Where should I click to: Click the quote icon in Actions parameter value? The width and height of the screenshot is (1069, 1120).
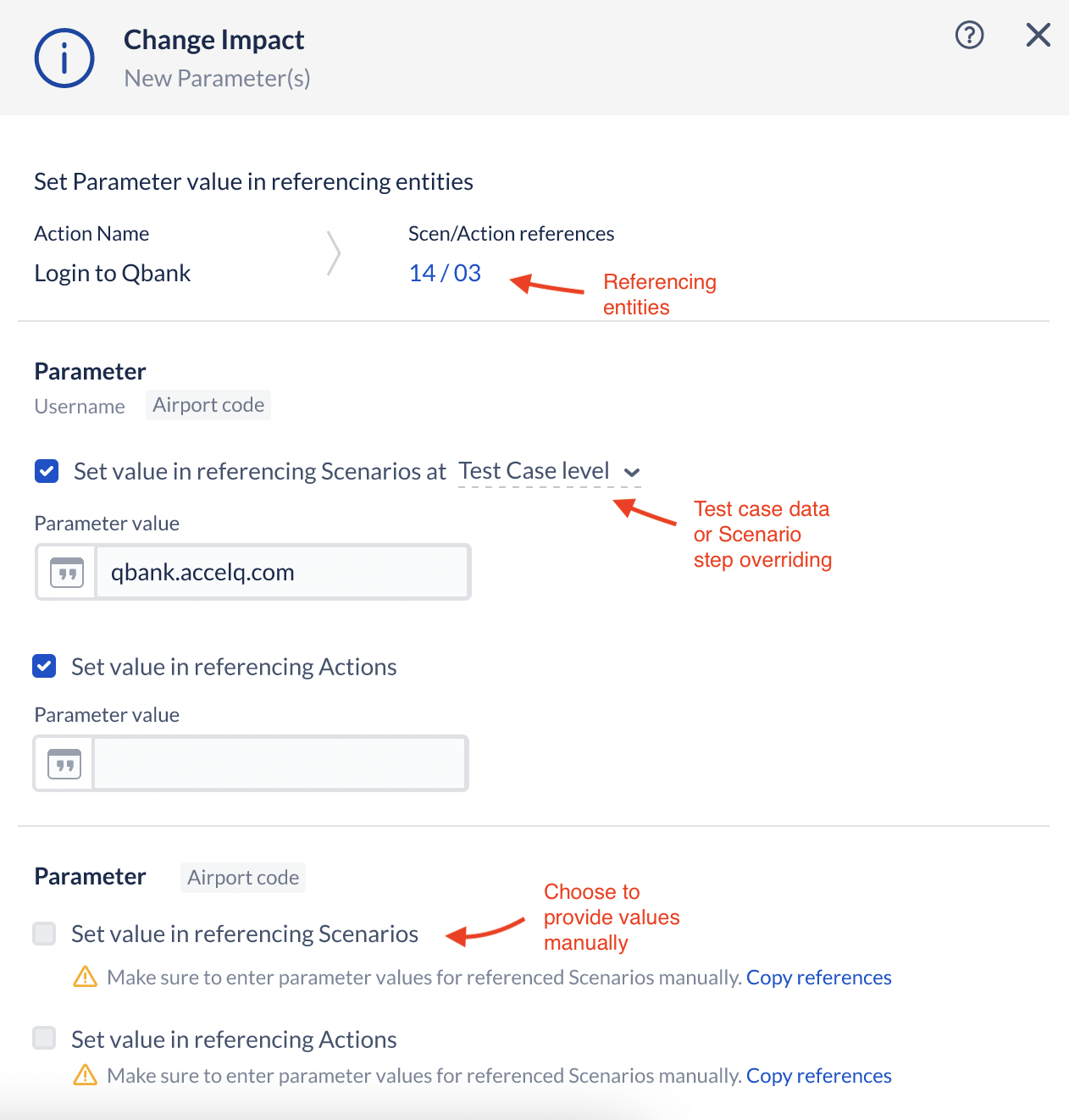[64, 764]
